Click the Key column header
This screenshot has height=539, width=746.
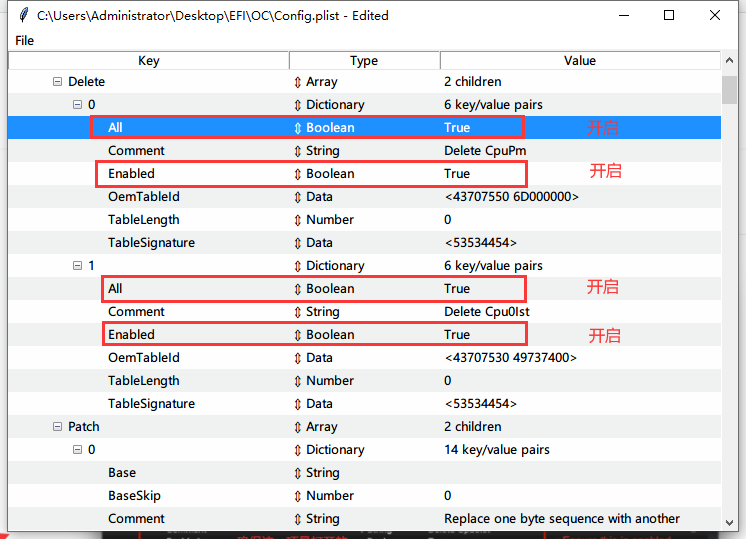[149, 61]
